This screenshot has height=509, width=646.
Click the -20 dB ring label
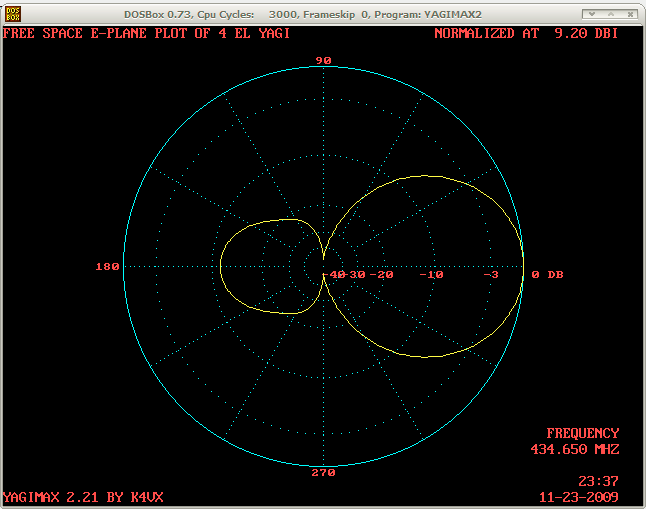tap(381, 274)
